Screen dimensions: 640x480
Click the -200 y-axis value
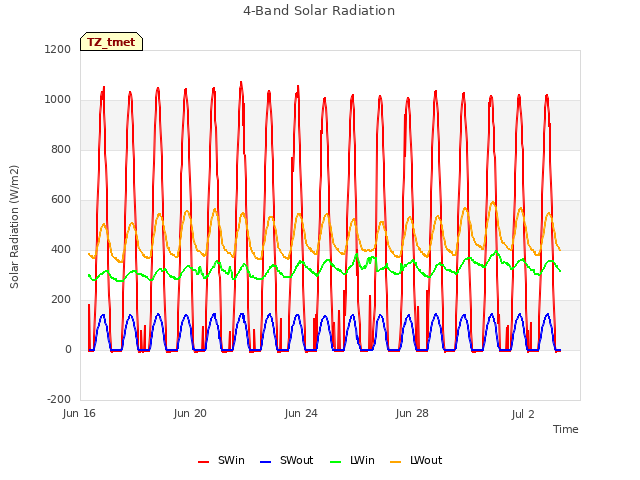pyautogui.click(x=59, y=399)
